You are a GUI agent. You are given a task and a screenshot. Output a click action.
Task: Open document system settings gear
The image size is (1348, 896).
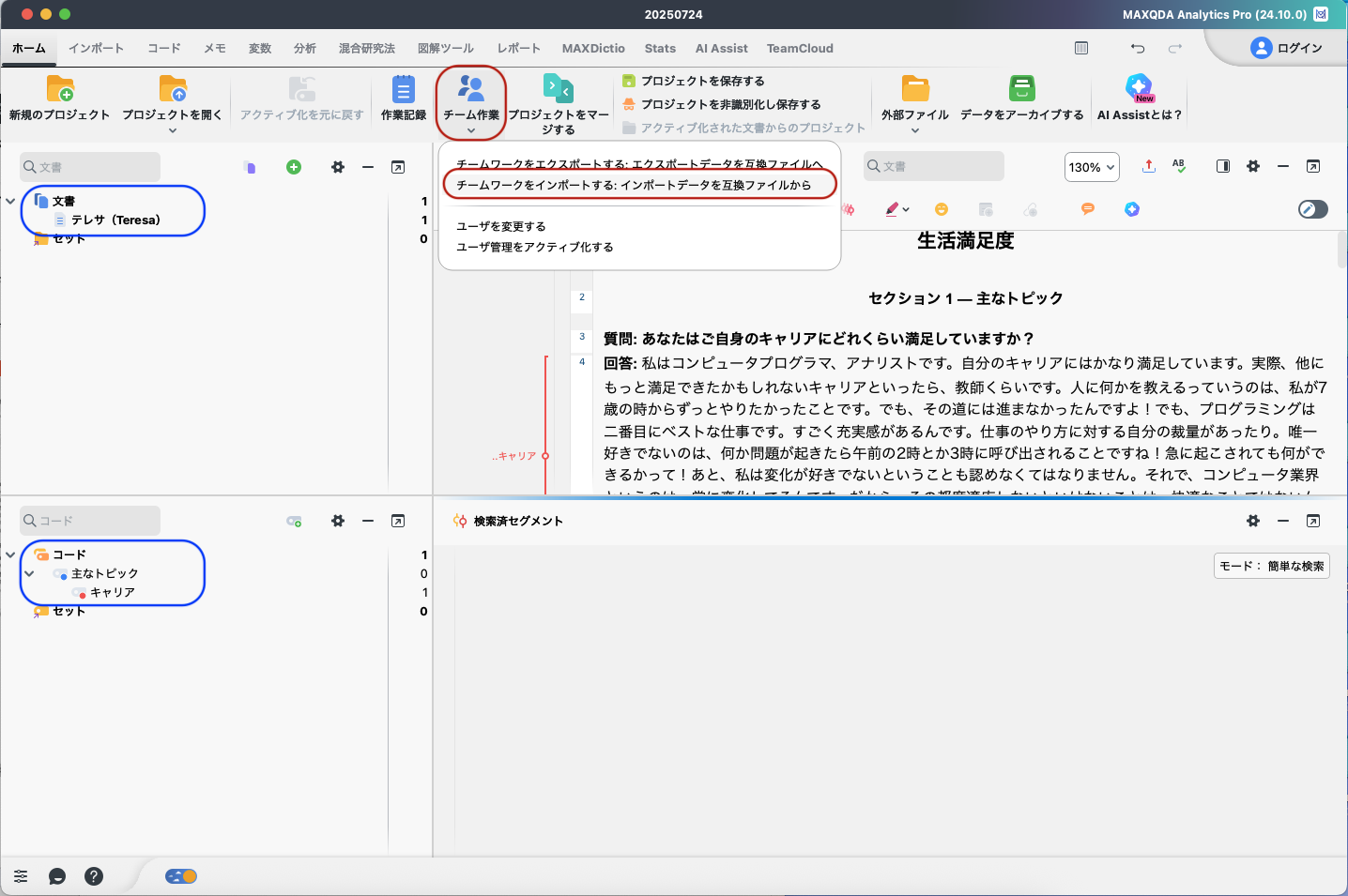click(x=338, y=167)
